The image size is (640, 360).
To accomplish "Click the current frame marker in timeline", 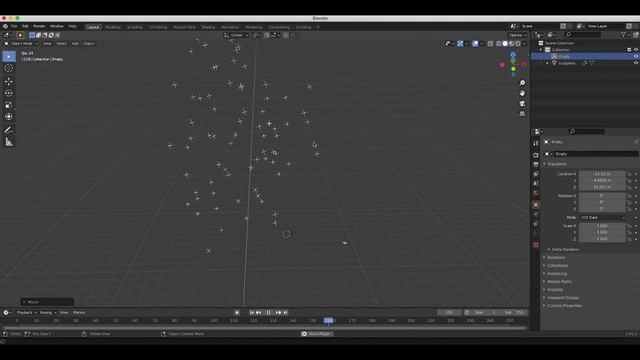I will (329, 321).
